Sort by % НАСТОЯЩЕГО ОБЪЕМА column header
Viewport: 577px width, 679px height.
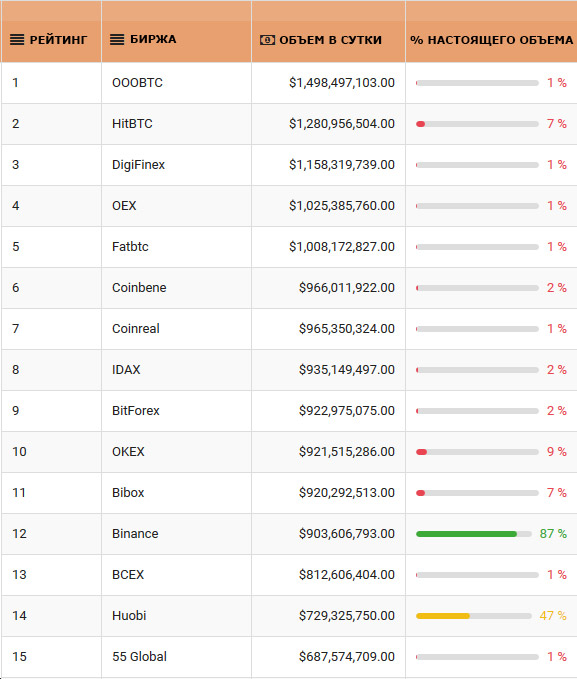pyautogui.click(x=492, y=40)
